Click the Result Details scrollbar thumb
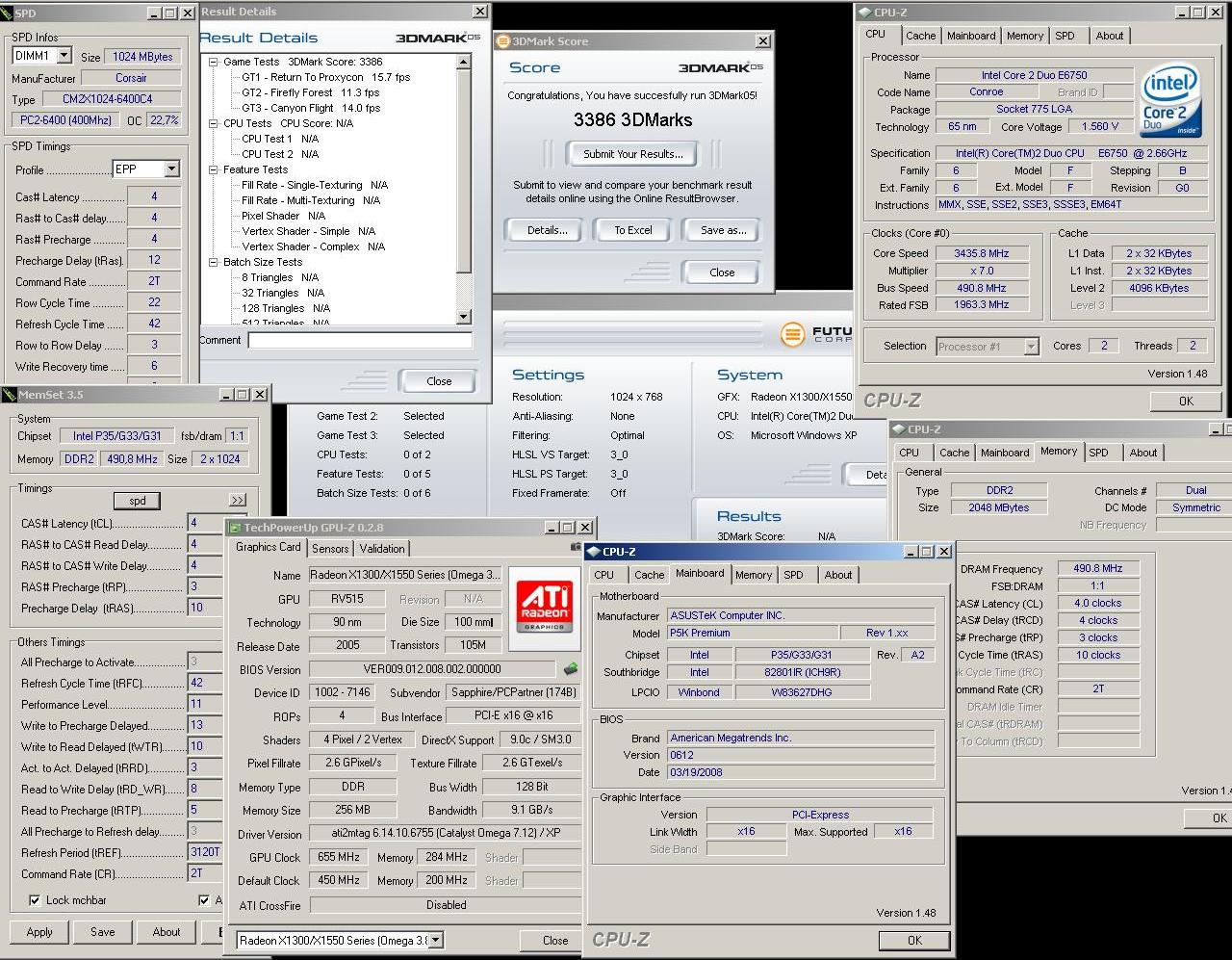This screenshot has height=960, width=1232. pyautogui.click(x=463, y=170)
